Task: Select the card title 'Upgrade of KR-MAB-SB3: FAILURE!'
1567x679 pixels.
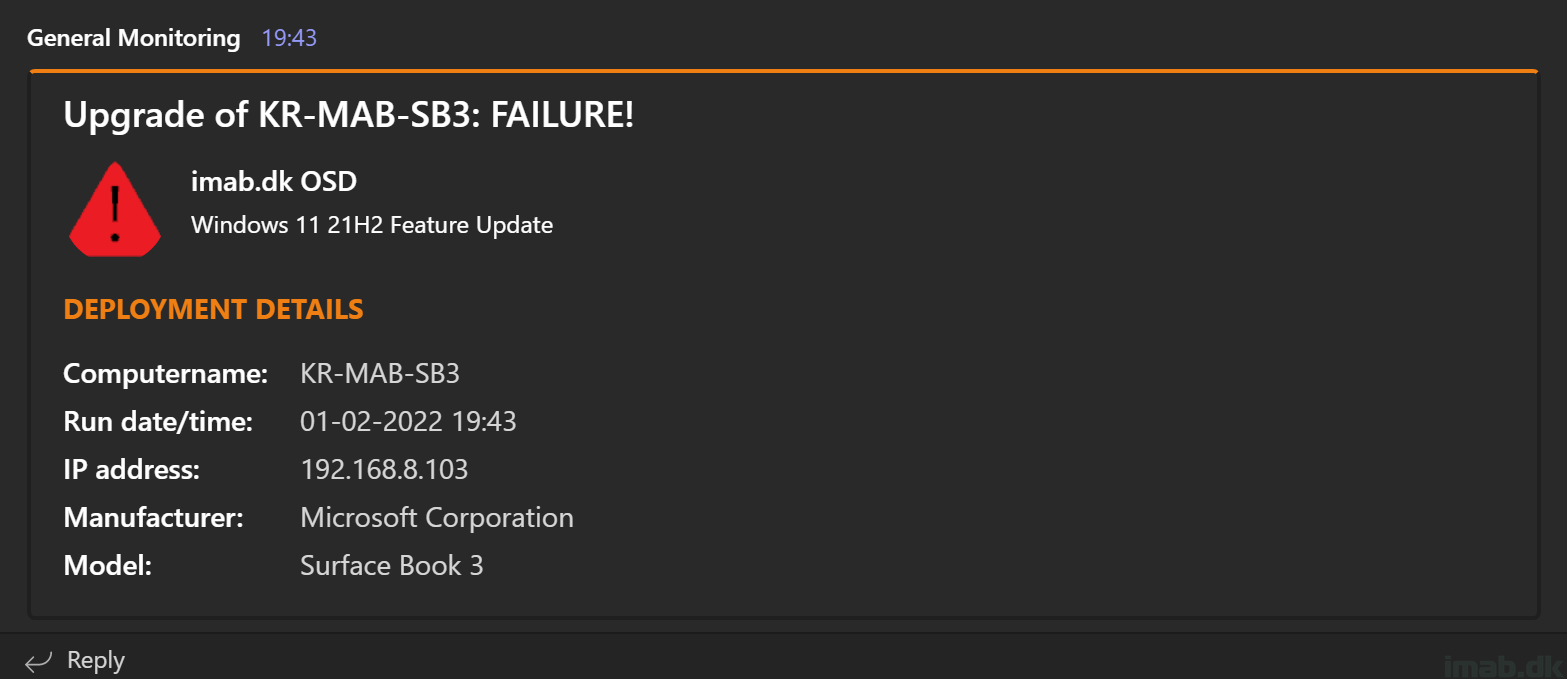Action: 349,115
